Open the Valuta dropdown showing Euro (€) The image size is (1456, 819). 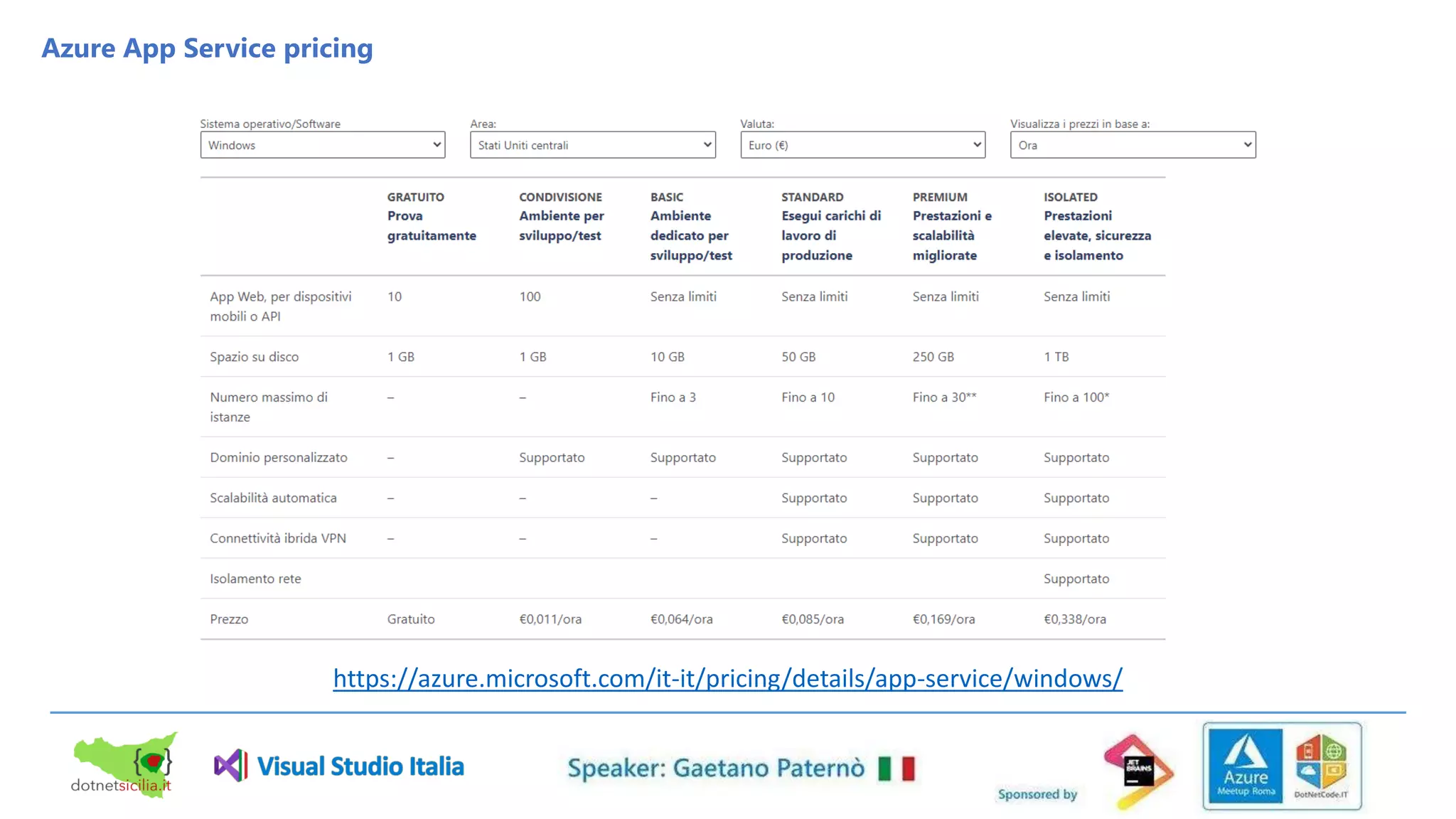click(x=863, y=145)
